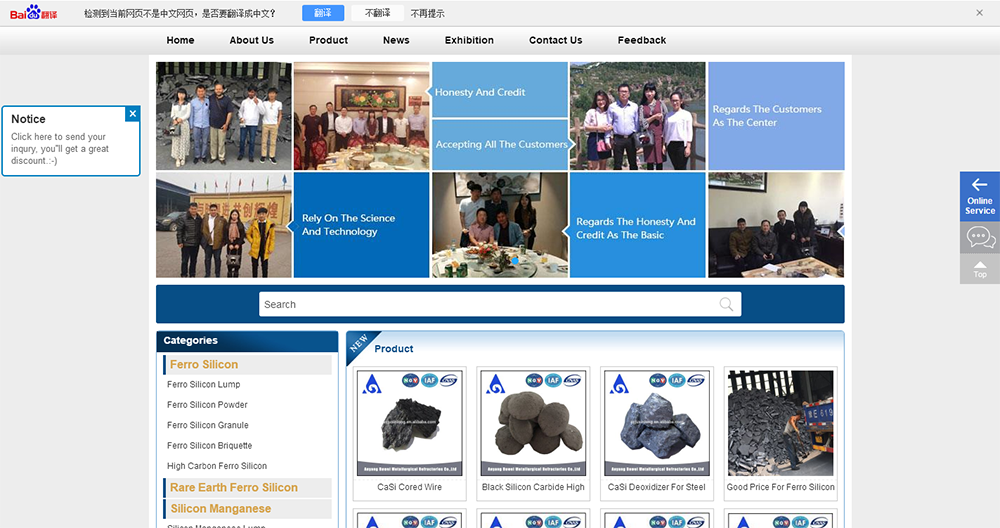Open the Product menu

pos(328,40)
